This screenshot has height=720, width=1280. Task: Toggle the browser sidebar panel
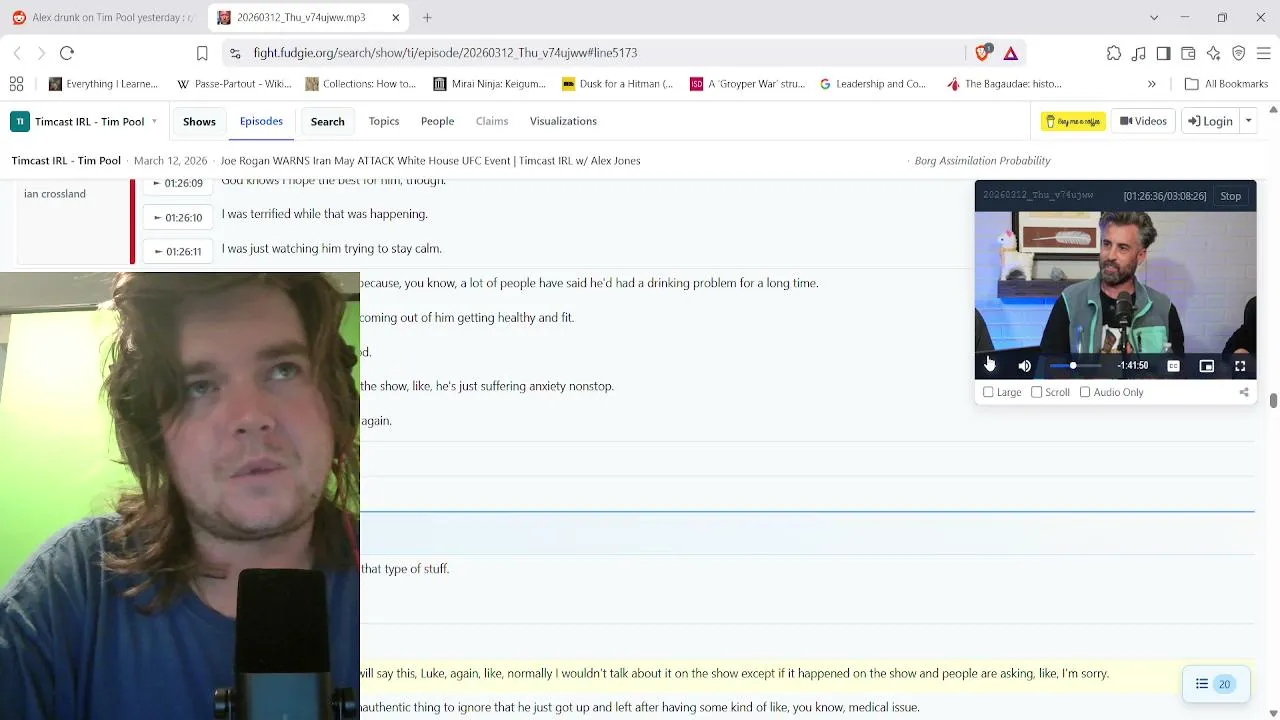click(x=1164, y=53)
